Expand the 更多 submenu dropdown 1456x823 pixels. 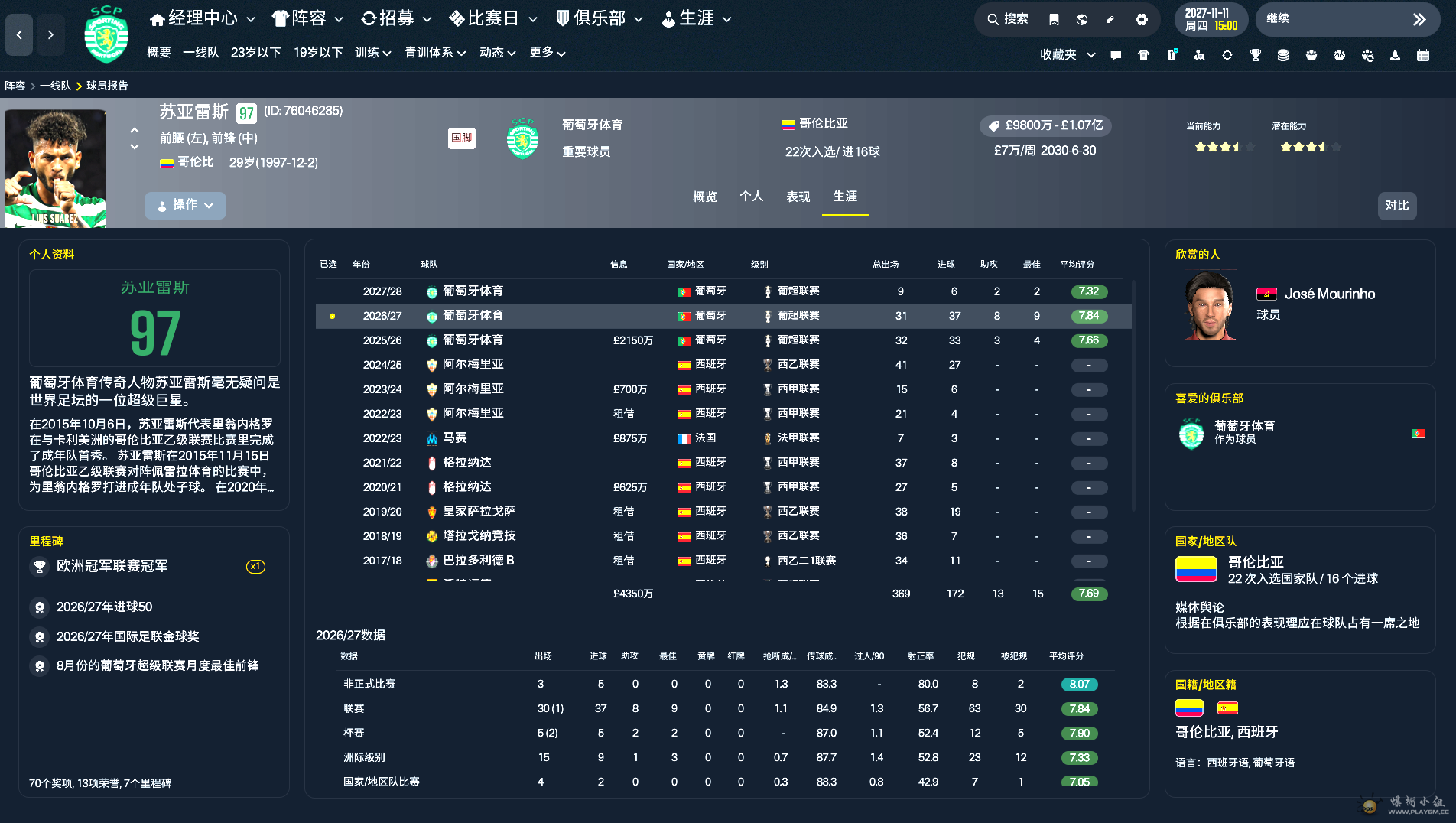pos(547,53)
